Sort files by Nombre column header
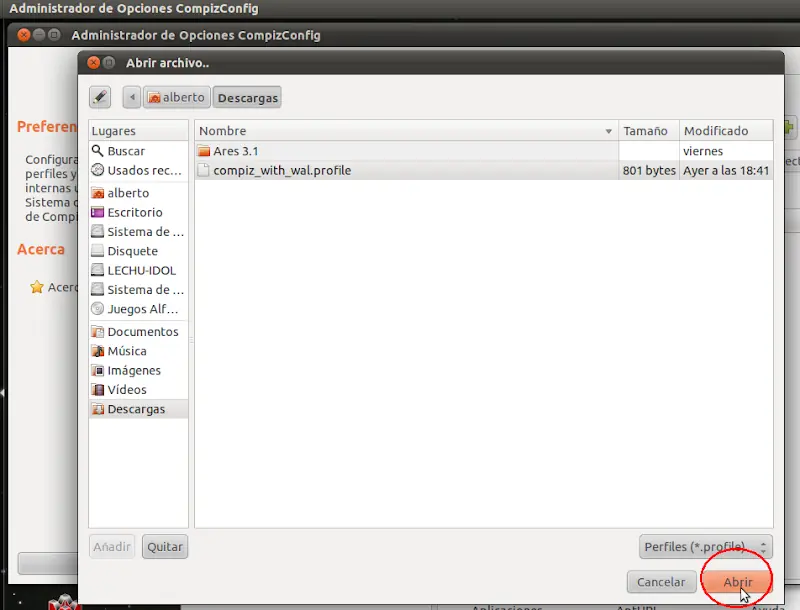 406,131
